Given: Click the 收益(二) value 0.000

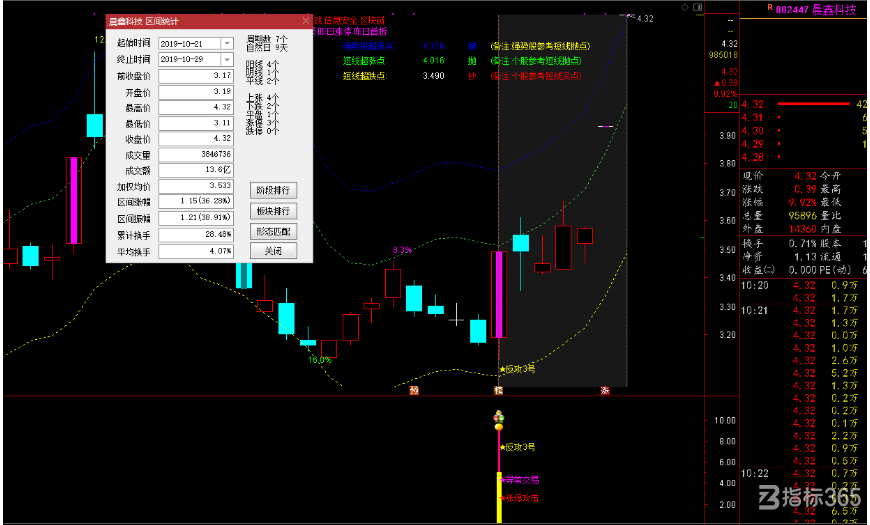Looking at the screenshot, I should click(x=802, y=270).
